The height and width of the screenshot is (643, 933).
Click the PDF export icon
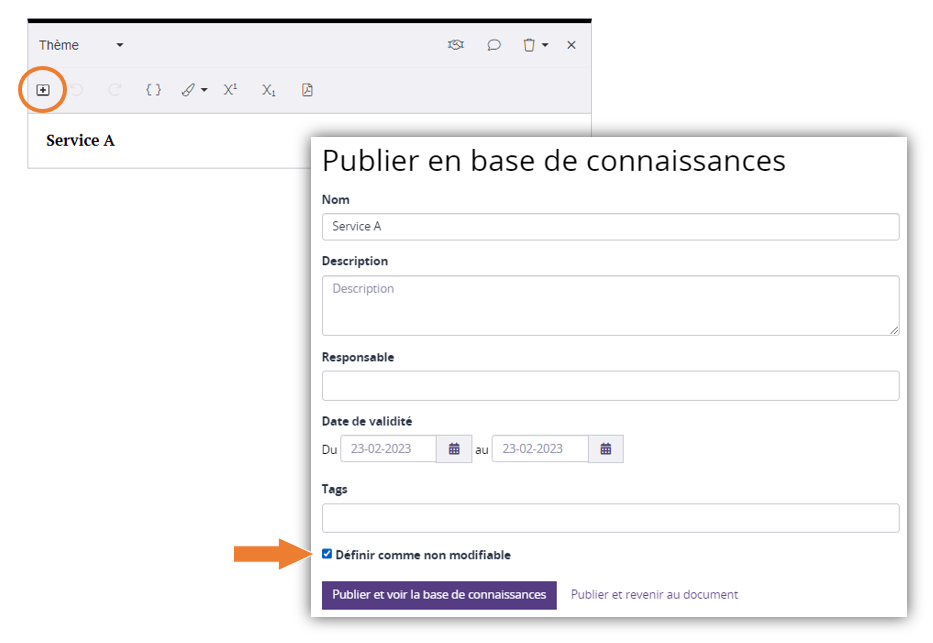(x=307, y=90)
